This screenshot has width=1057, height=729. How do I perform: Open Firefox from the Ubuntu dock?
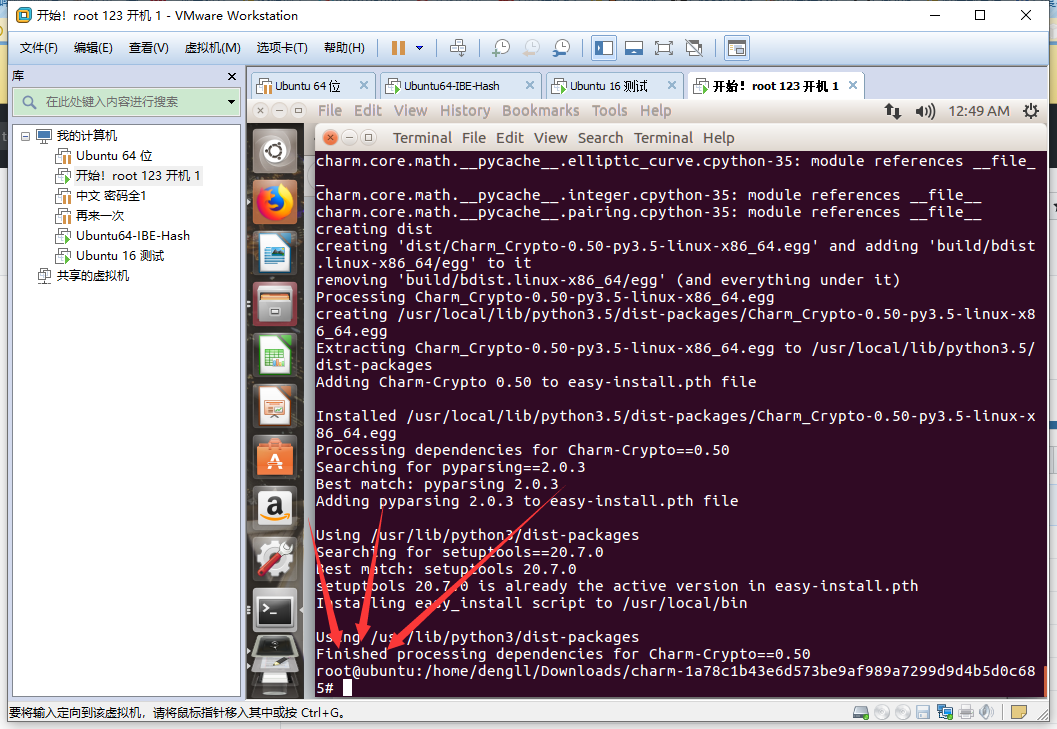click(x=275, y=200)
